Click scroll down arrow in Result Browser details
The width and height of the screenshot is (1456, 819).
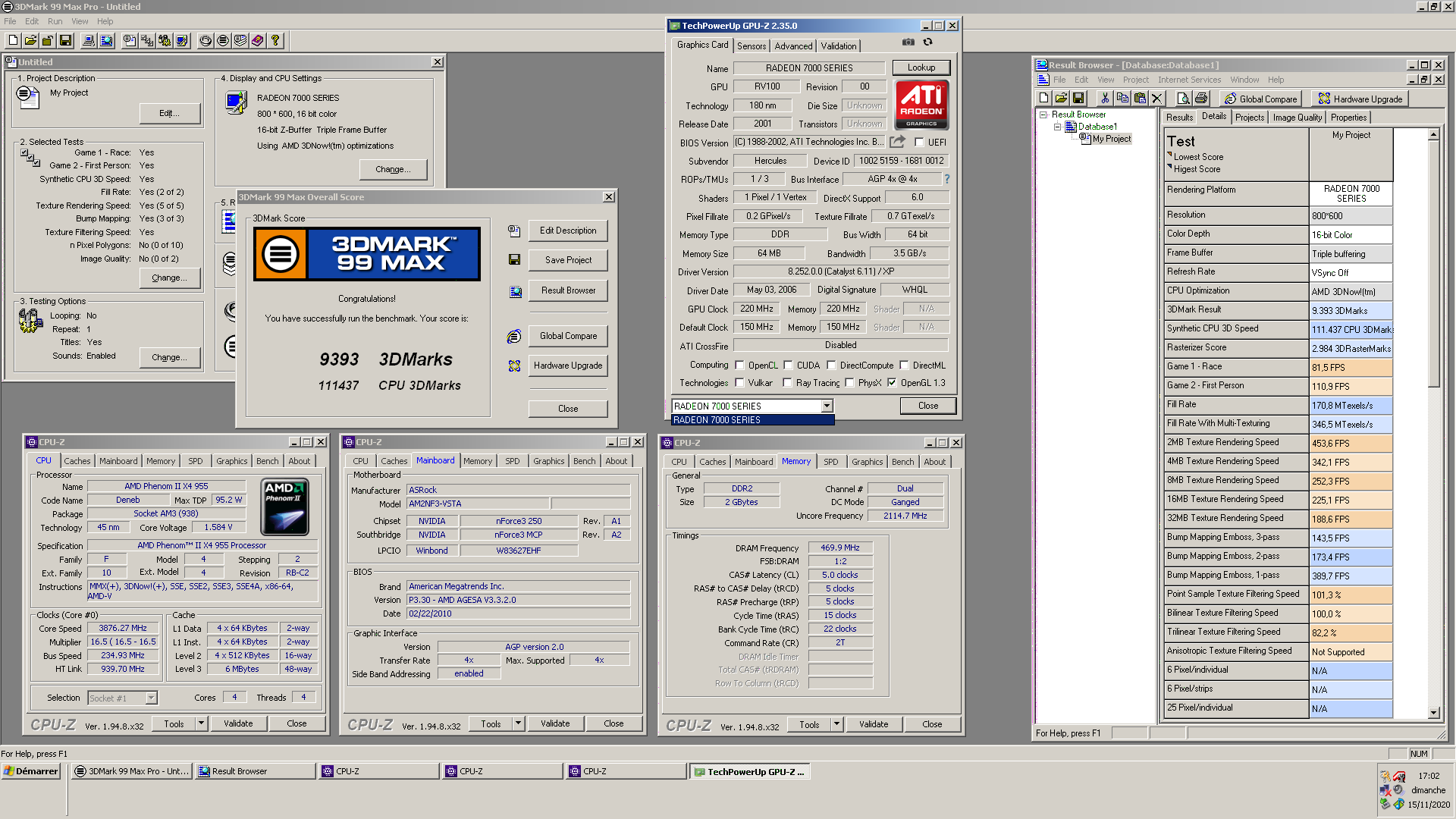1433,713
